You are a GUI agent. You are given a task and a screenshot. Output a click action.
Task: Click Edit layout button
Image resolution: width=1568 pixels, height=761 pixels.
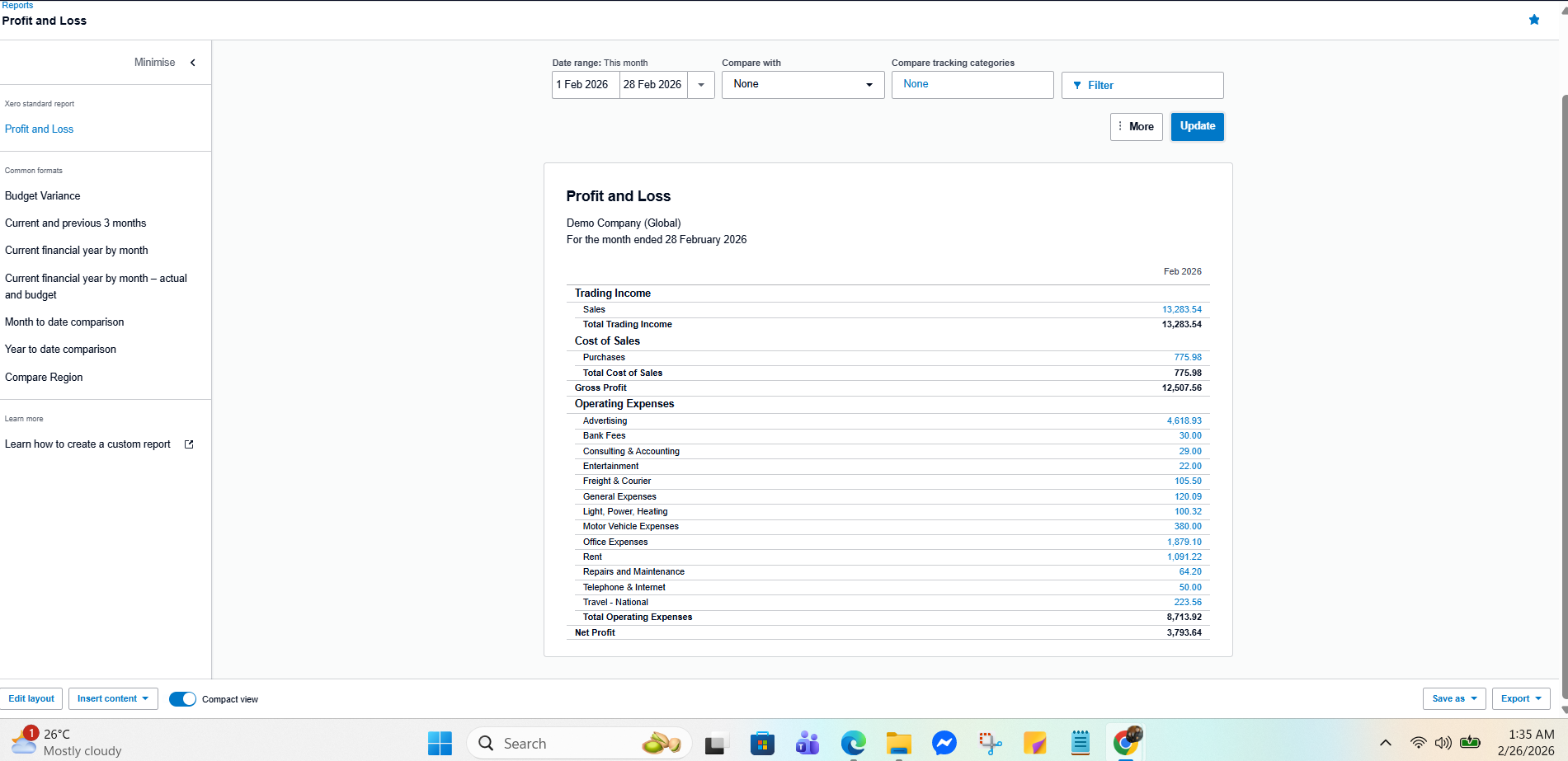coord(31,699)
